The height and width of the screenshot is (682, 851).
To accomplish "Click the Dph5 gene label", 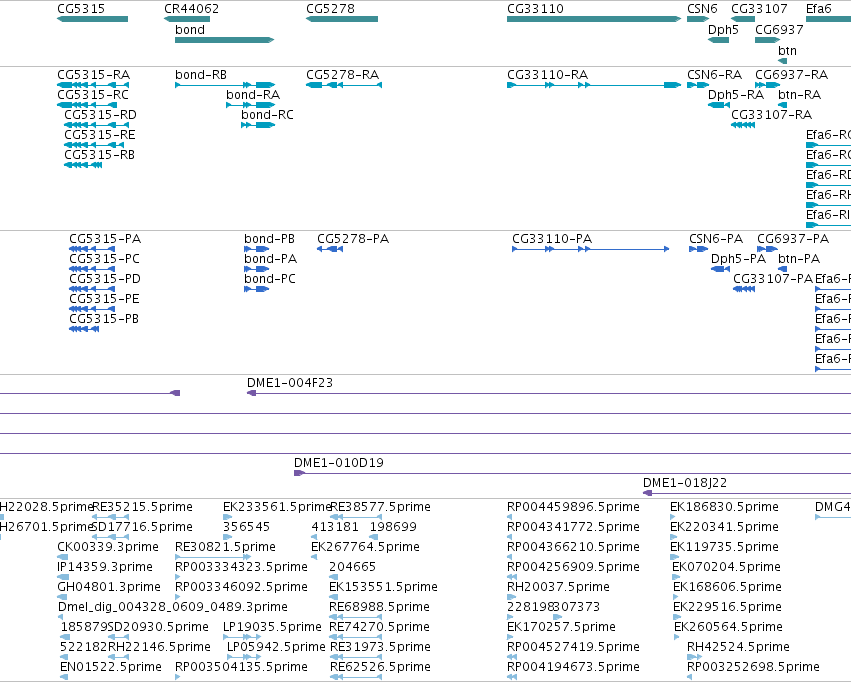I will tap(723, 30).
